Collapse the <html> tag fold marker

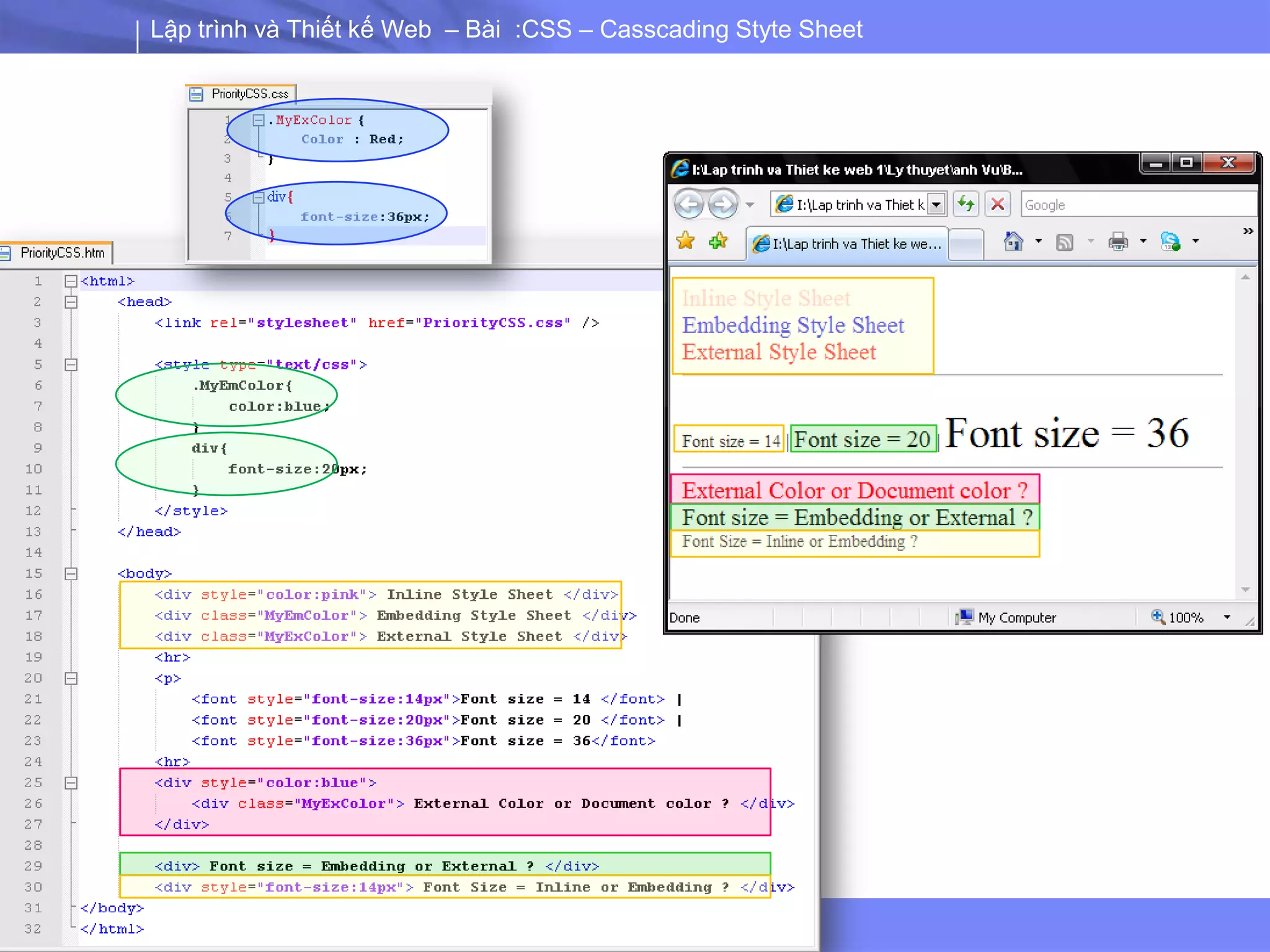71,281
